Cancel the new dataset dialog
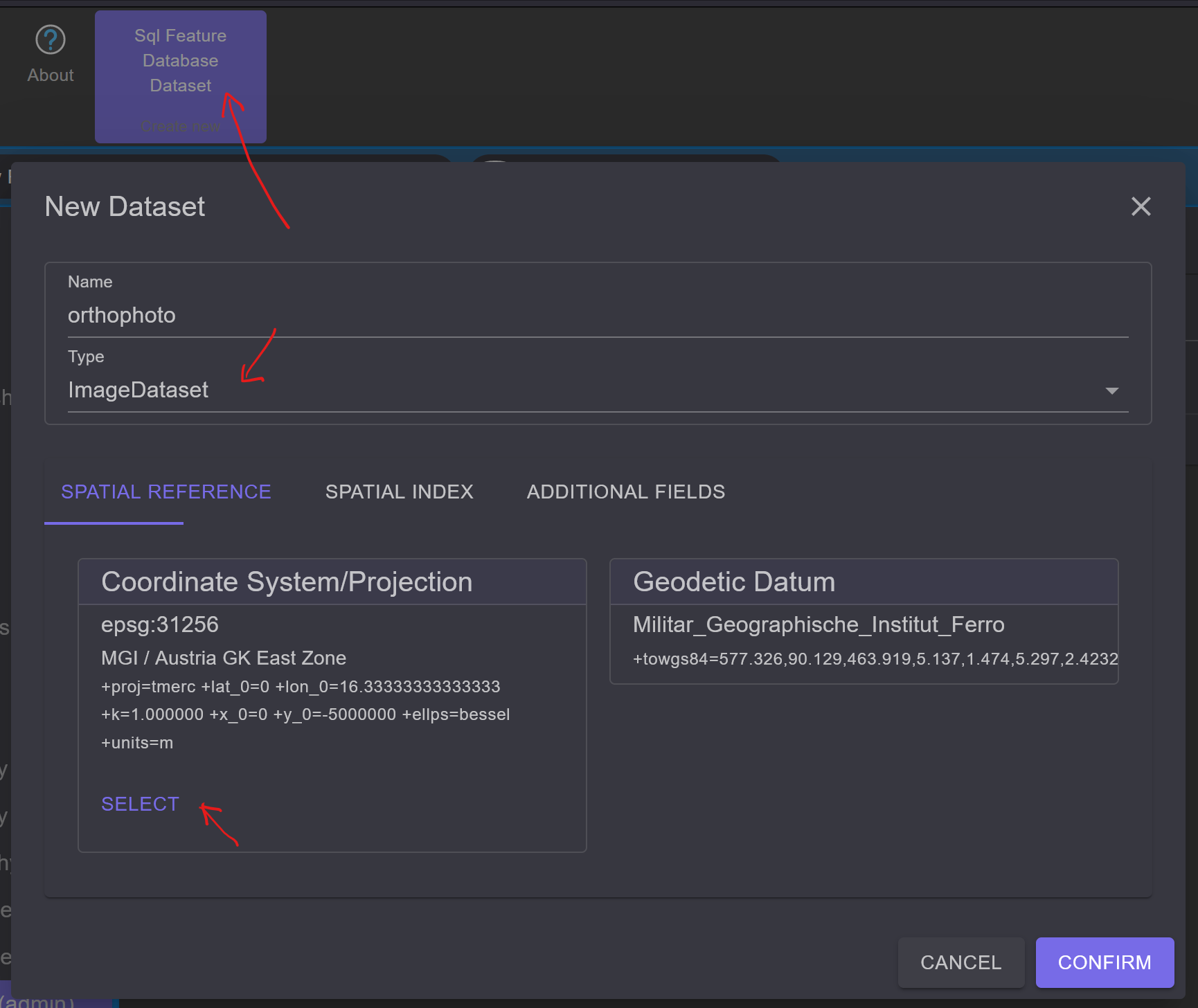Viewport: 1198px width, 1008px height. (x=960, y=962)
